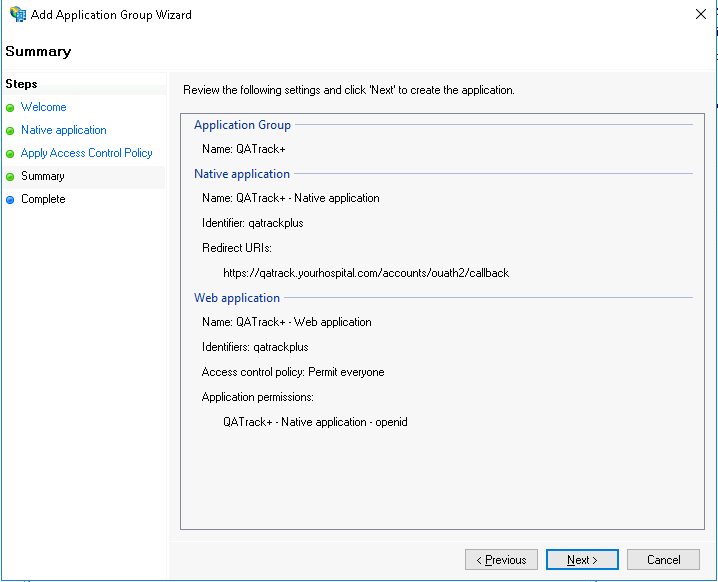
Task: Click 'QATrack+ - Native application - openid' entry
Action: [x=315, y=422]
